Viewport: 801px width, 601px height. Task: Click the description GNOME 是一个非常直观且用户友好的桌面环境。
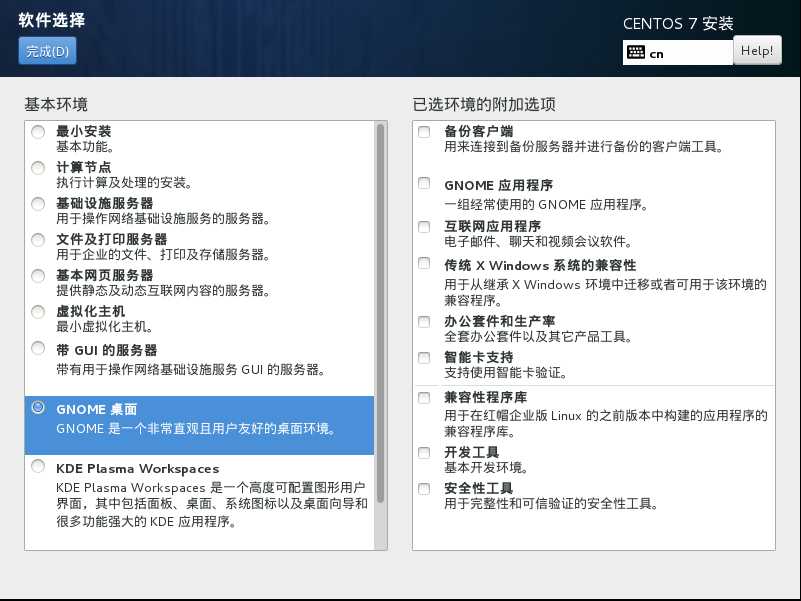coord(196,428)
